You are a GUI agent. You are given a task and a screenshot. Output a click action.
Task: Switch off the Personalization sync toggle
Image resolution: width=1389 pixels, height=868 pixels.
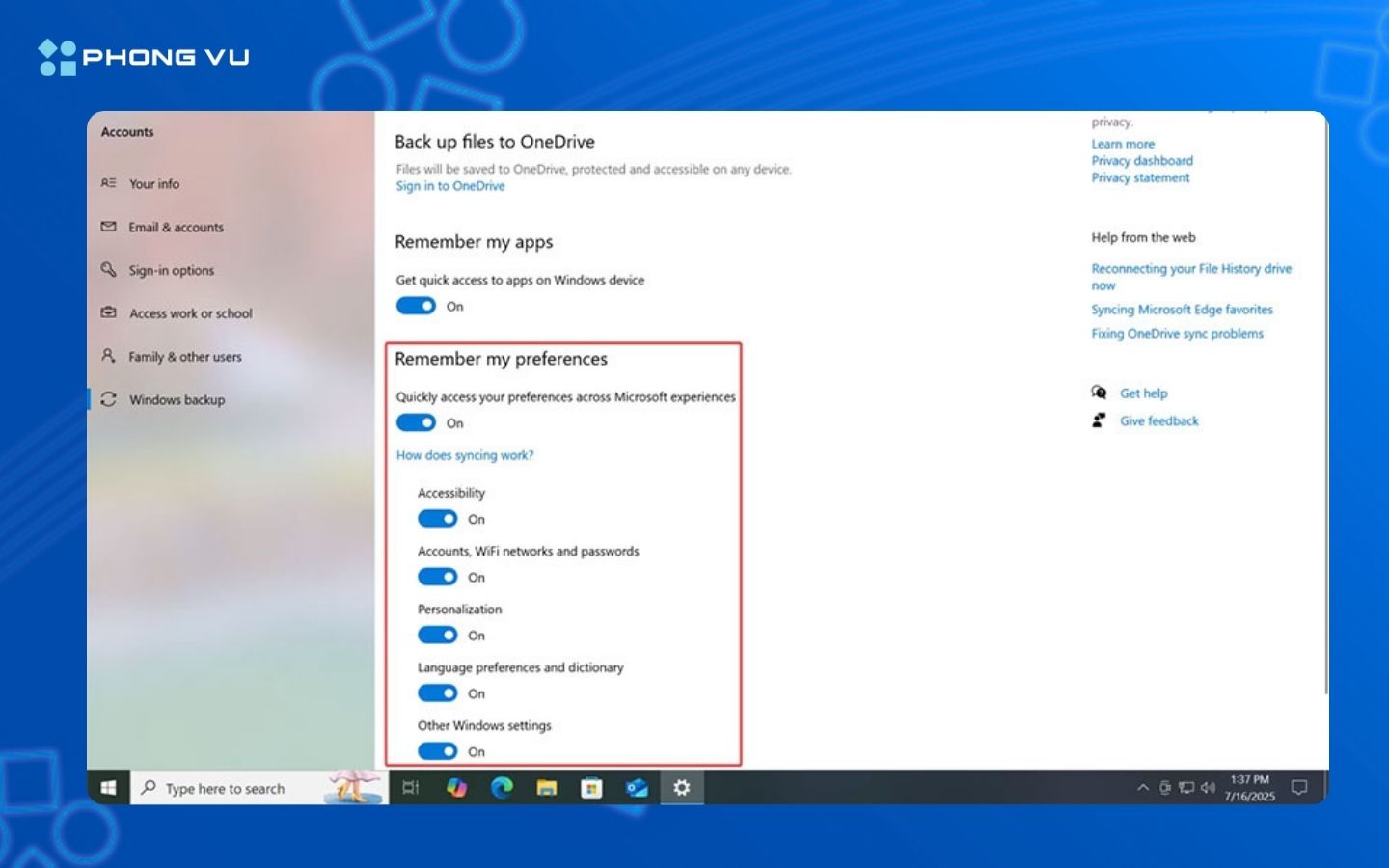(437, 635)
